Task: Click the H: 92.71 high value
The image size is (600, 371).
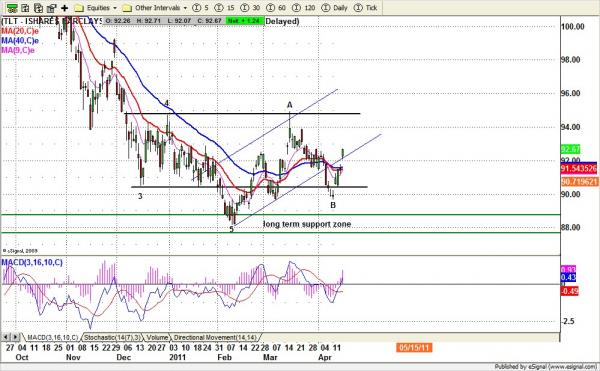Action: pos(148,21)
